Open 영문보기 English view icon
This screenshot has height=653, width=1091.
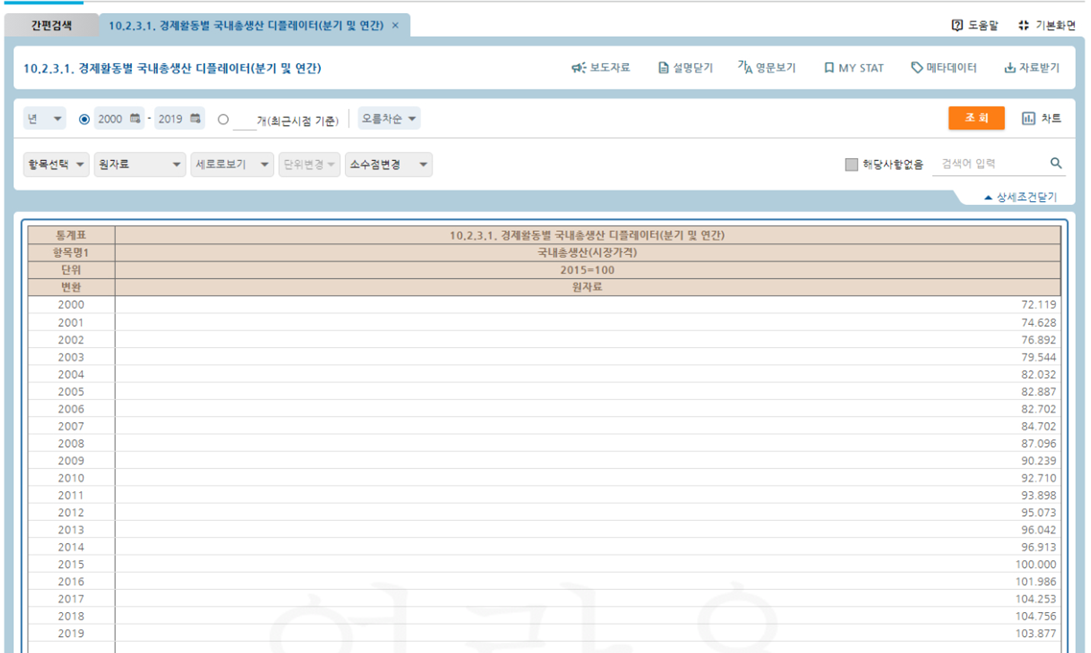[744, 67]
